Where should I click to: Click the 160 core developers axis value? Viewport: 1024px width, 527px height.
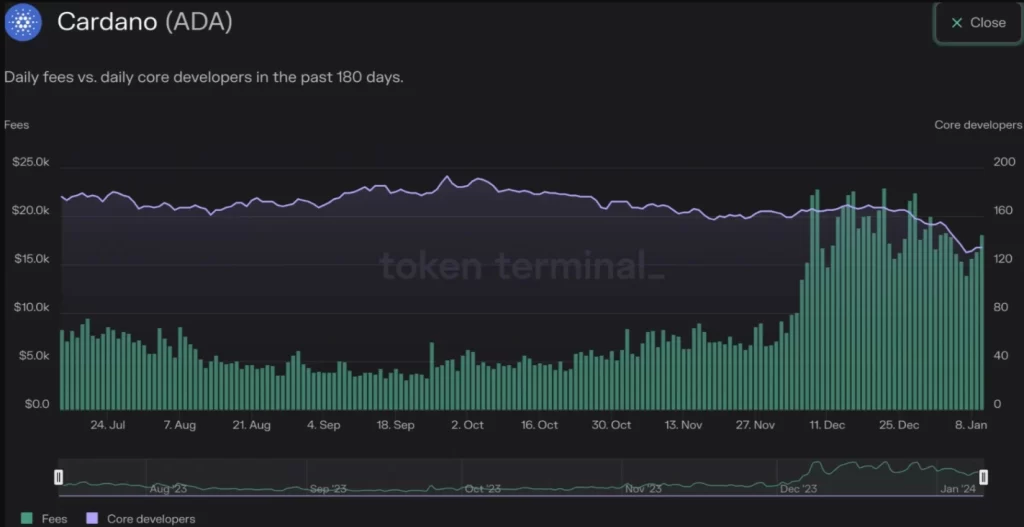tap(1003, 211)
